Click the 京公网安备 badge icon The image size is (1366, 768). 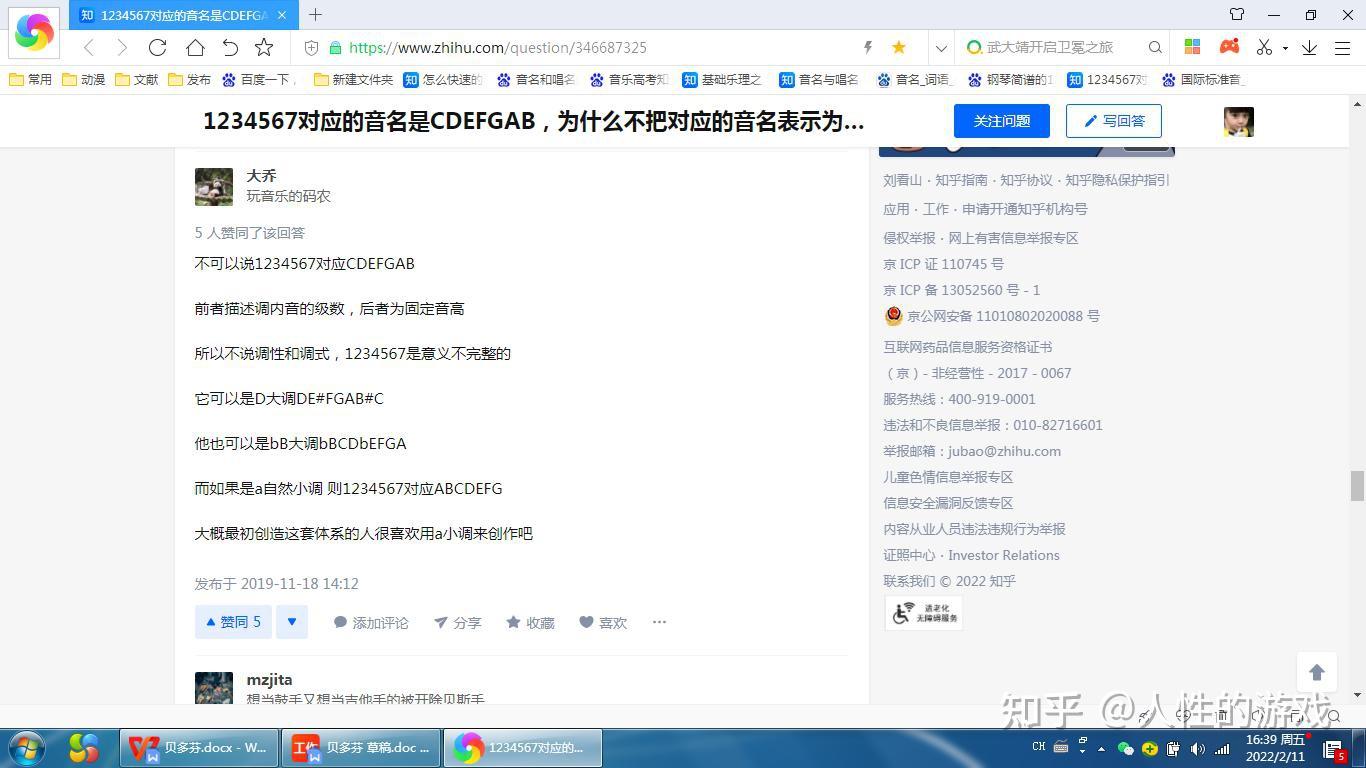893,315
